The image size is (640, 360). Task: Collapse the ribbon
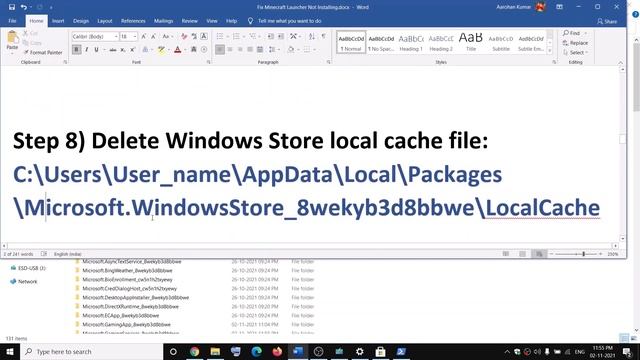620,62
